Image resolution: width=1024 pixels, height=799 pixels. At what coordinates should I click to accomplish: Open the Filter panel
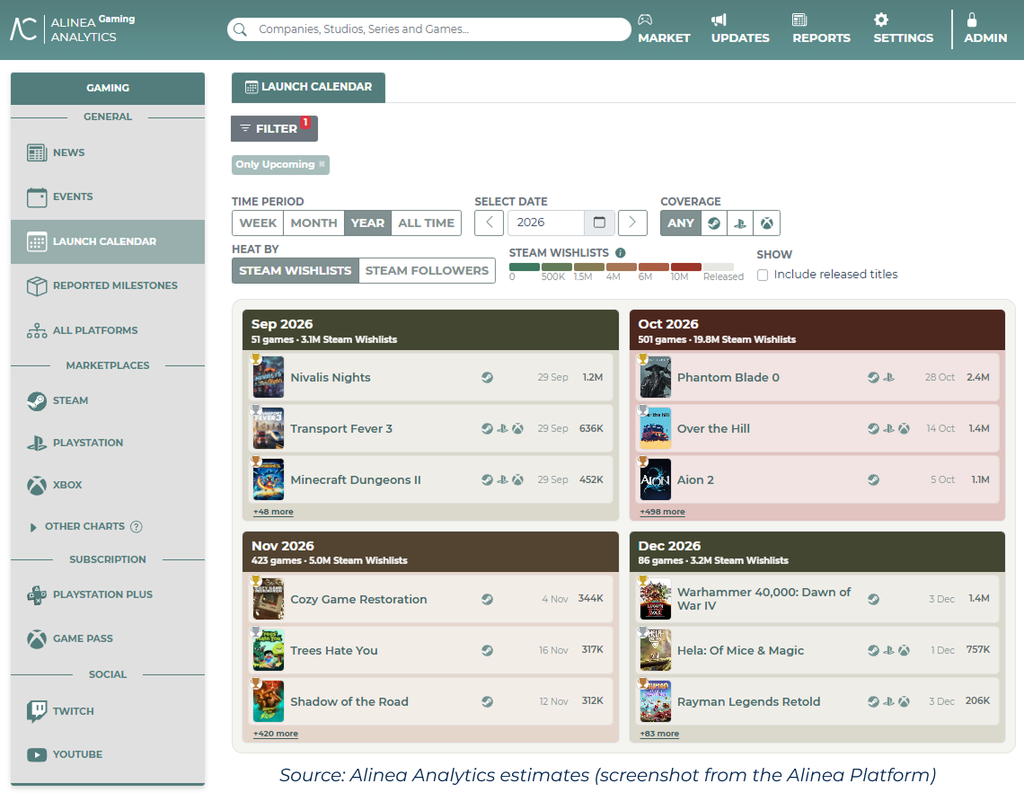(x=274, y=129)
